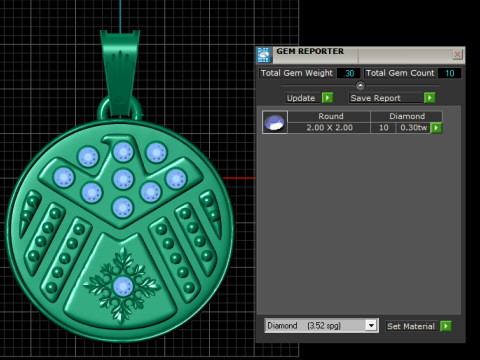
Task: Click the 'Total Gem Weight' label
Action: (297, 73)
